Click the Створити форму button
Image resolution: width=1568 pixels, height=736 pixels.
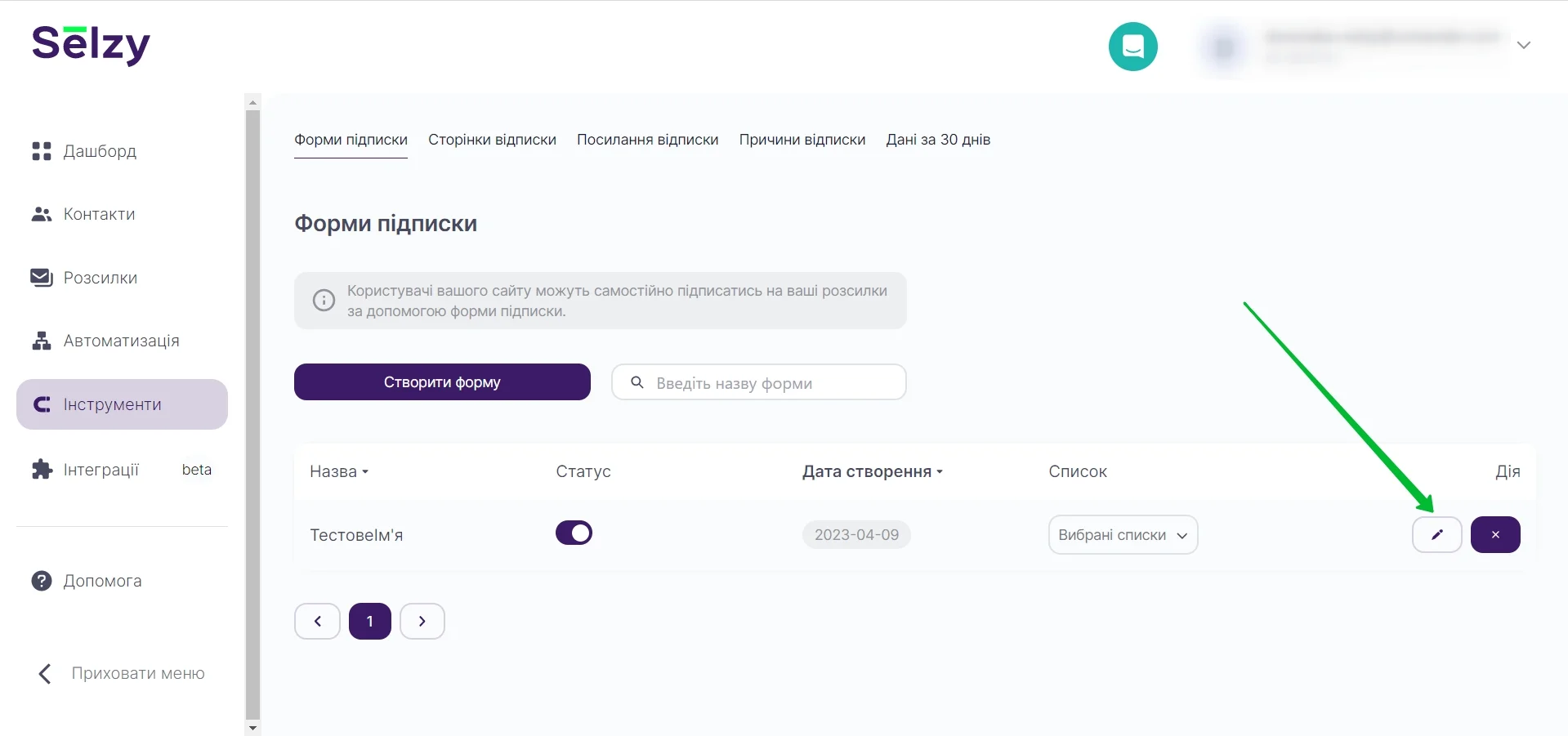tap(442, 382)
